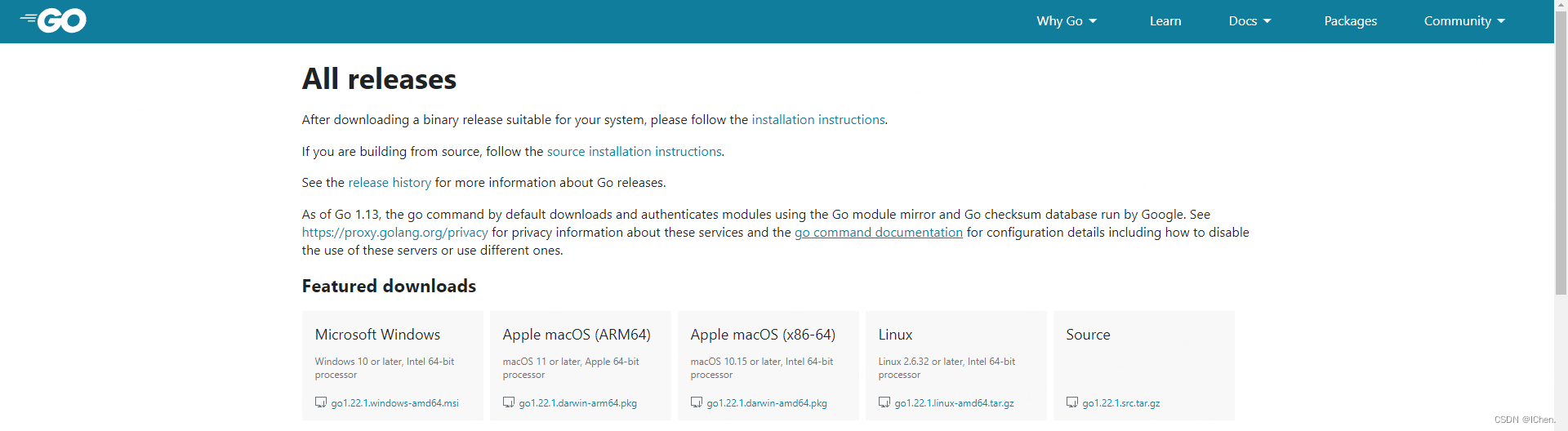Click download icon beside go1.22.1.darwin-amd64.pkg
Screen dimensions: 1568x431
point(697,402)
